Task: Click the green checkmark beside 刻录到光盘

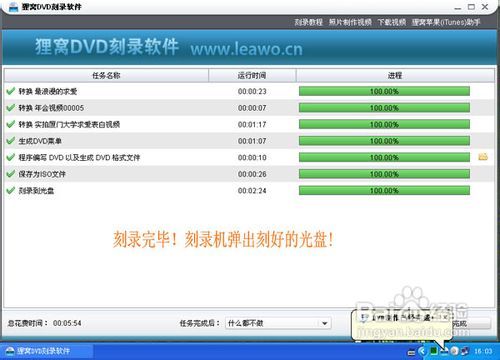Action: [x=11, y=190]
